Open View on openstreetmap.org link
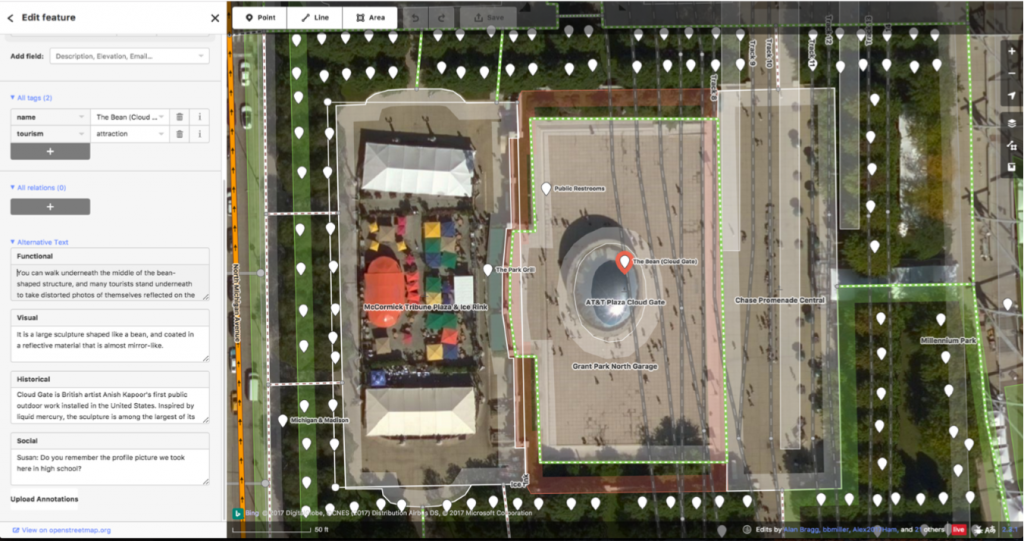 62,530
